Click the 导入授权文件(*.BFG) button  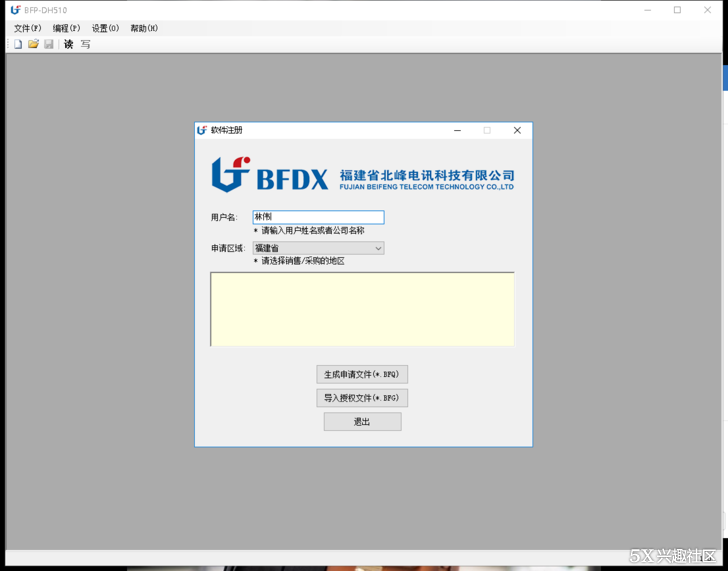362,398
